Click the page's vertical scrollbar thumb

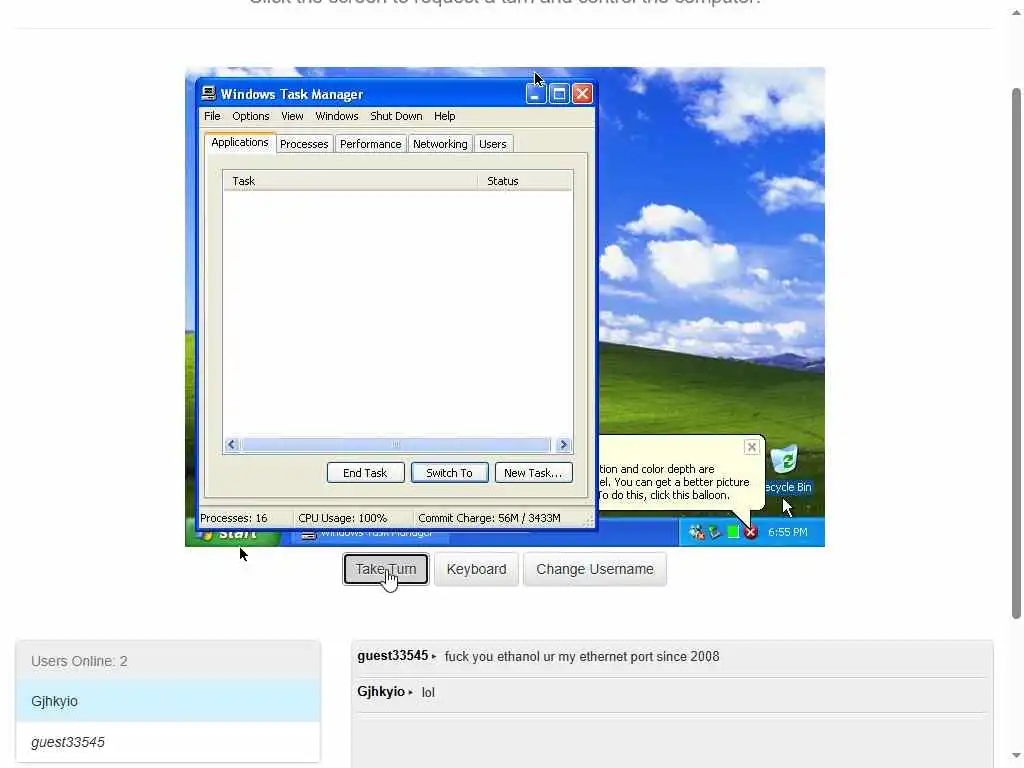1016,353
